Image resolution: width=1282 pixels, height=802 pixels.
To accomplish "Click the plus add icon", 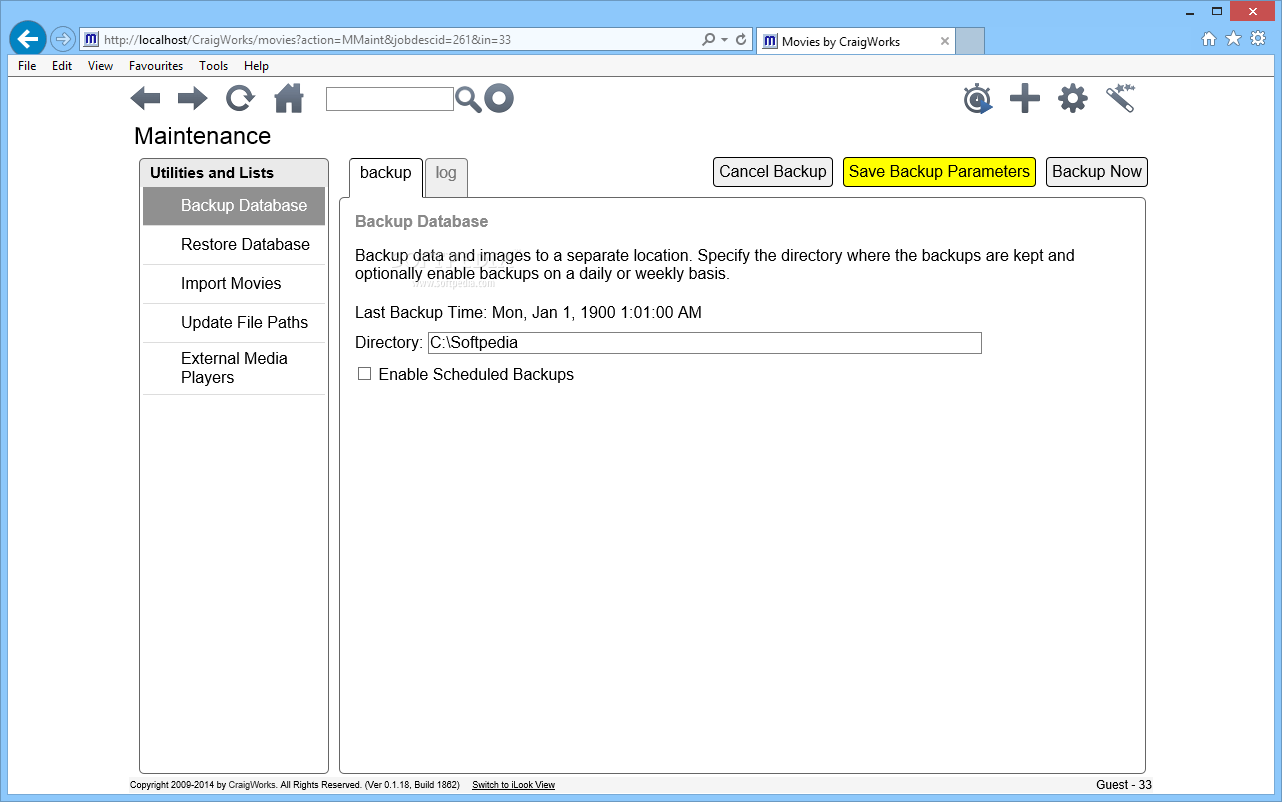I will pyautogui.click(x=1025, y=98).
